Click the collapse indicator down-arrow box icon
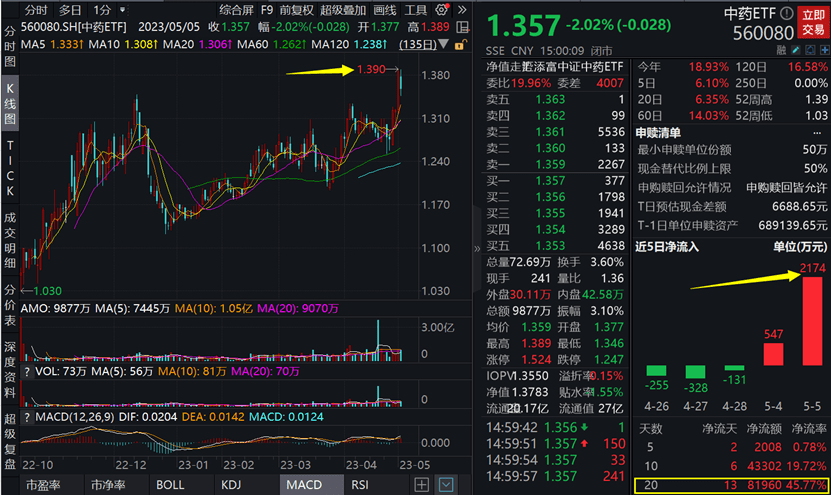831x495 pixels. [x=446, y=485]
